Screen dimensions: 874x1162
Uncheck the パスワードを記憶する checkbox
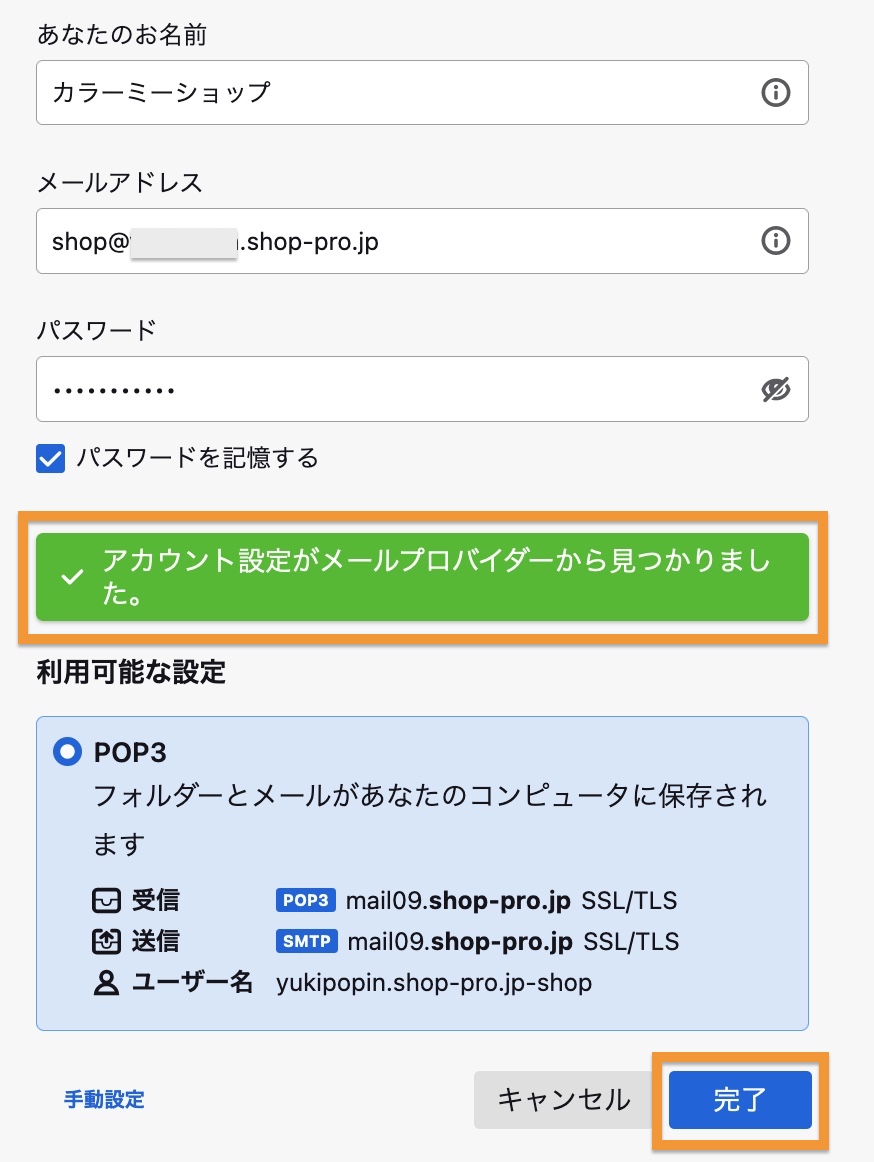tap(50, 459)
